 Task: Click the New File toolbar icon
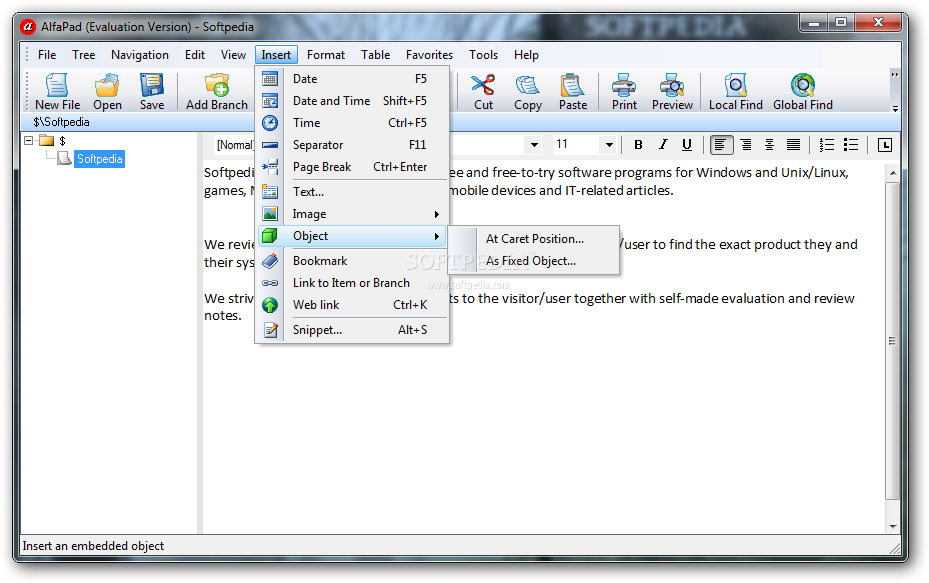pos(57,91)
